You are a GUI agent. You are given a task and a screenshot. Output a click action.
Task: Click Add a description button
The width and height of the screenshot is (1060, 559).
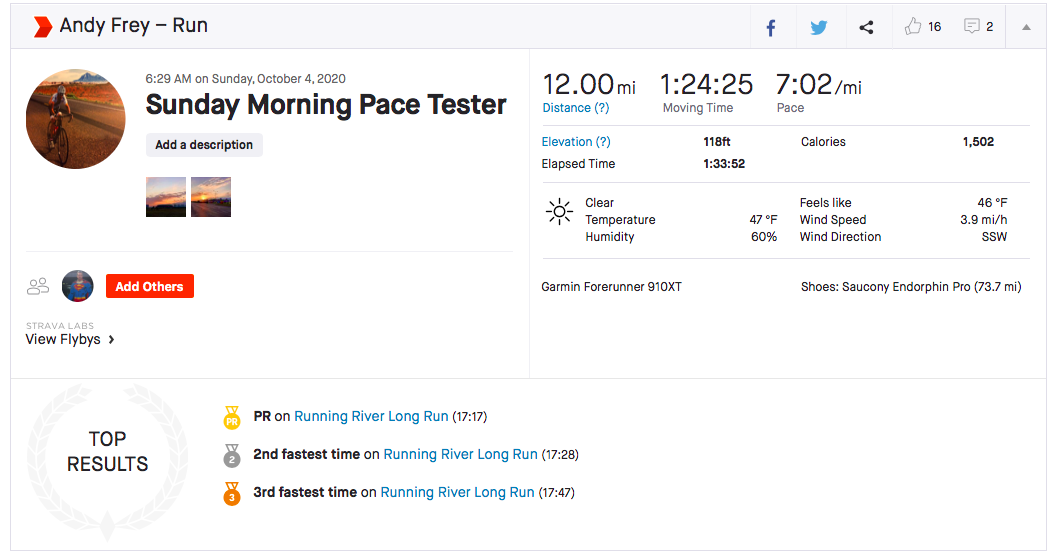(x=204, y=145)
